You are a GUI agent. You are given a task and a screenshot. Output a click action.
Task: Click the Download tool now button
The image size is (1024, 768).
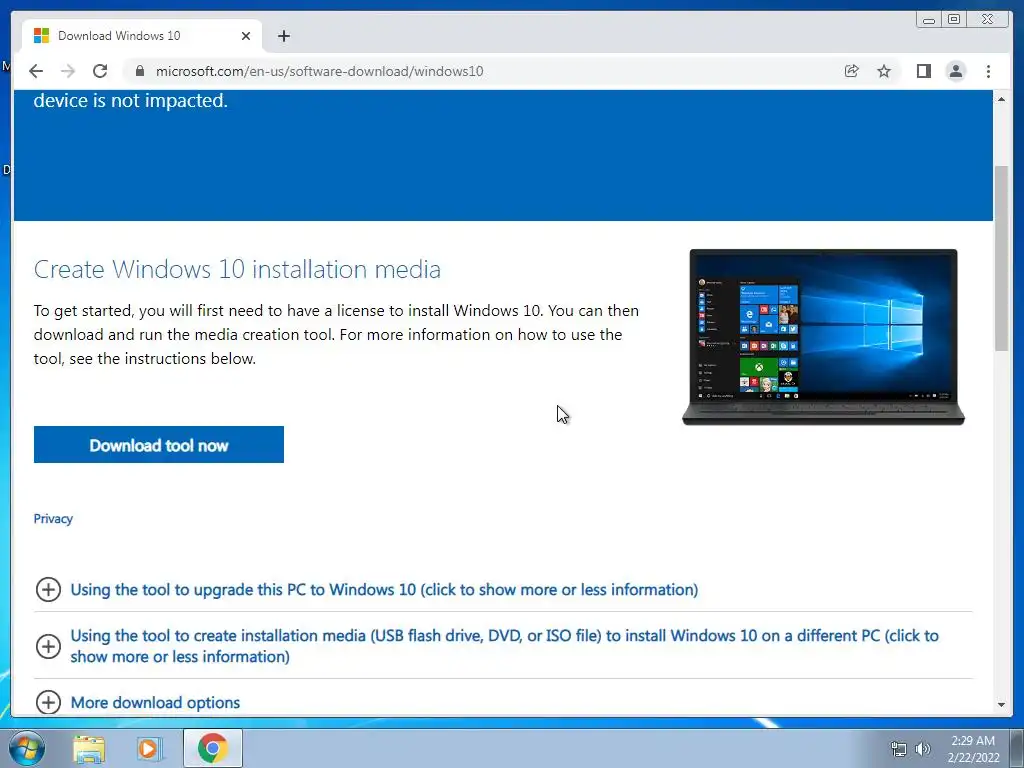tap(159, 445)
